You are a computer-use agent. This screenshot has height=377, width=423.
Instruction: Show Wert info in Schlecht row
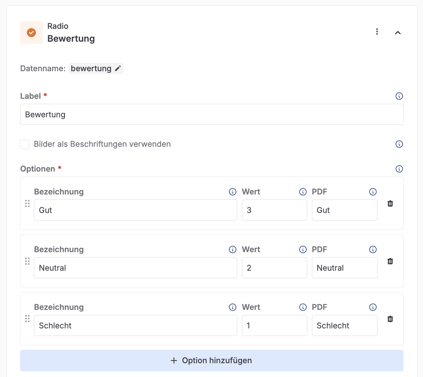tap(302, 307)
